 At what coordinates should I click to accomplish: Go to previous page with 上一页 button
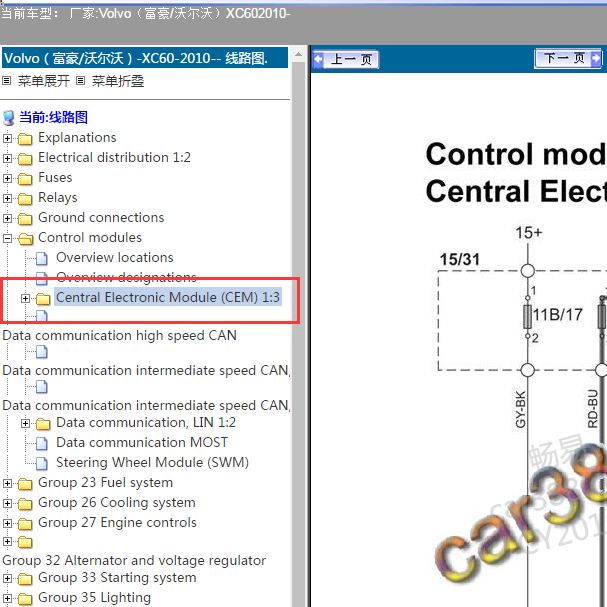[x=346, y=59]
